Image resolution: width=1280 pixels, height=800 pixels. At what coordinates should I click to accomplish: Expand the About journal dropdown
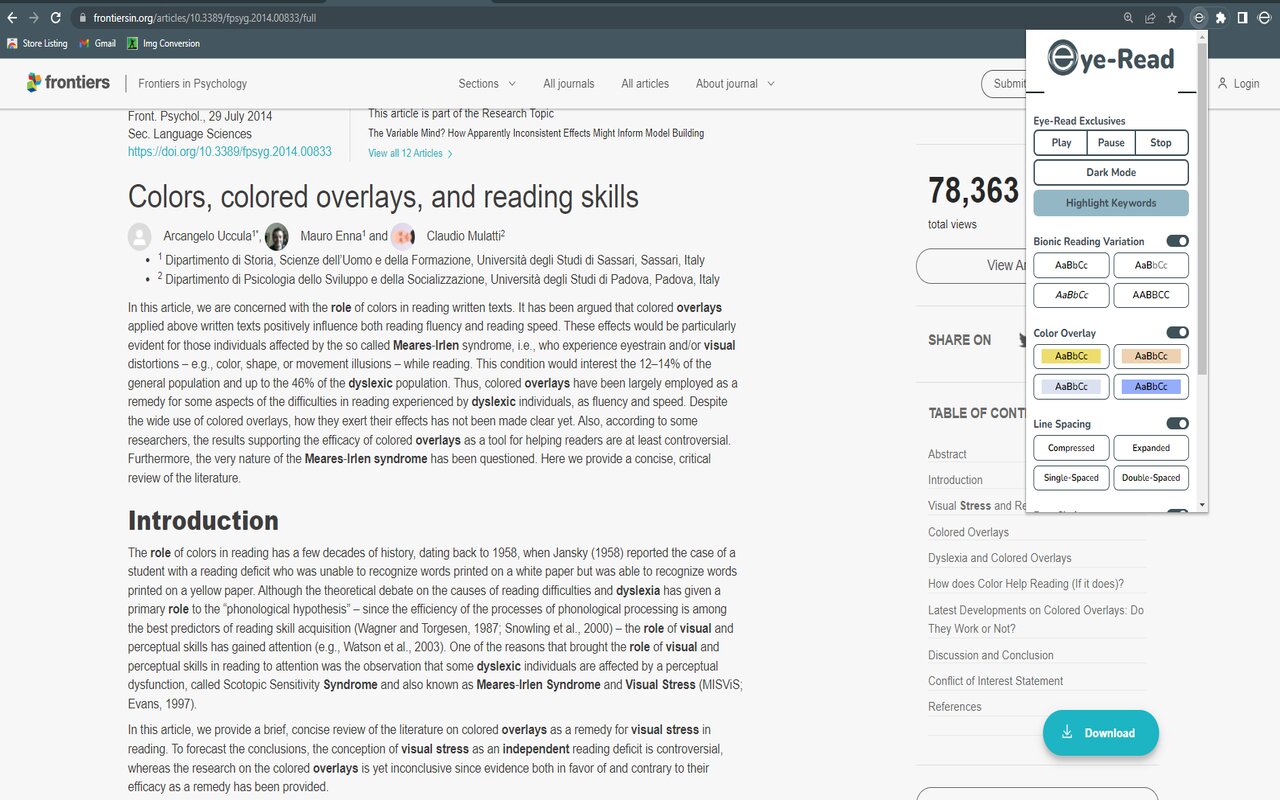coord(735,84)
